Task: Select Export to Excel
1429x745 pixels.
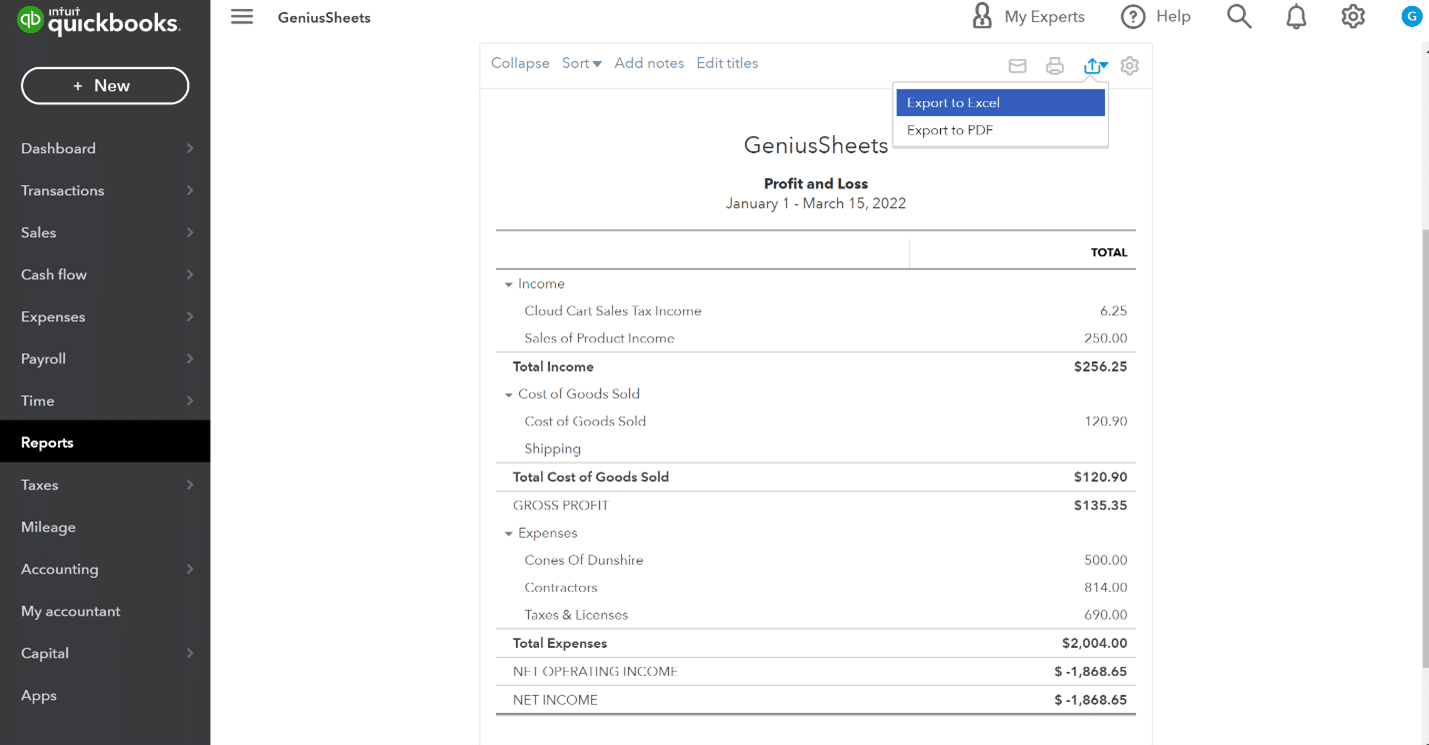Action: tap(1001, 102)
